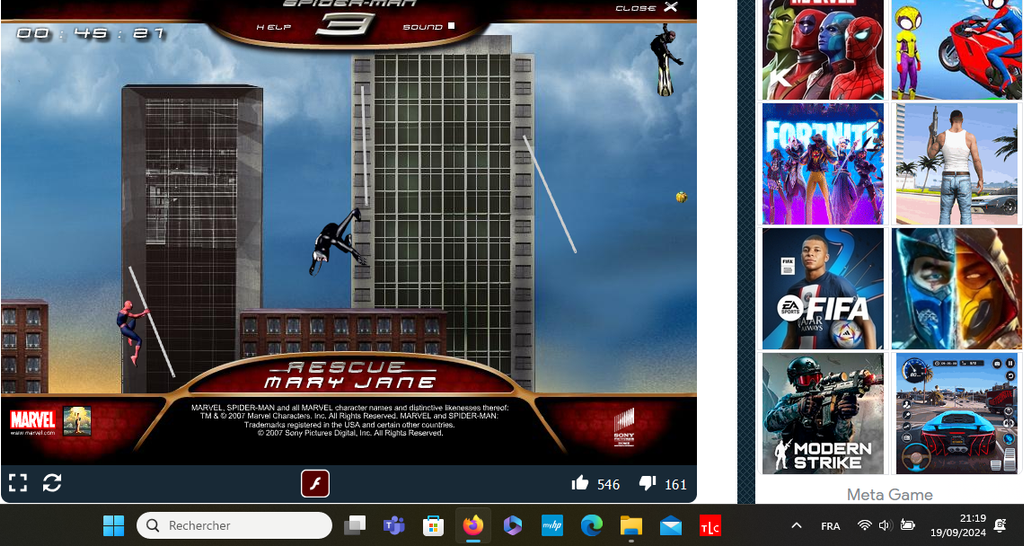Viewport: 1024px width, 546px height.
Task: Select the Modern Strike game thumbnail
Action: pos(822,413)
